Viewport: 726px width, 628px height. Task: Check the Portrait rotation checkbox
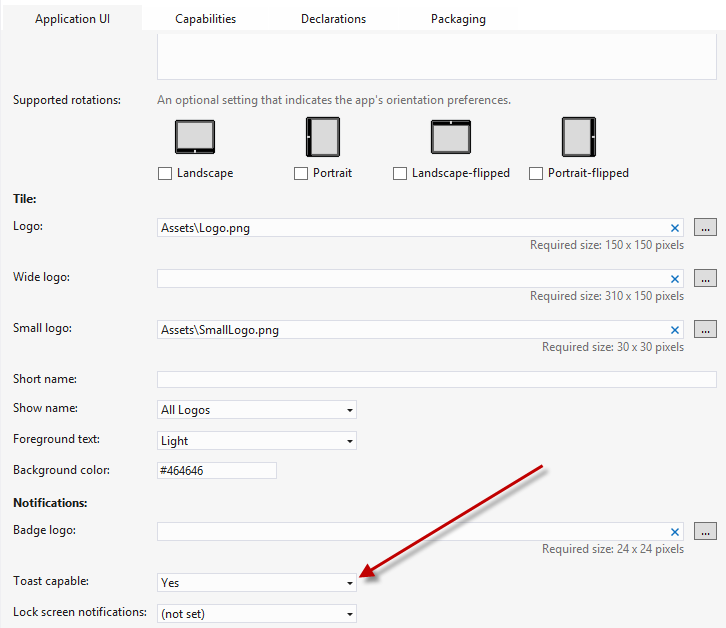click(301, 174)
